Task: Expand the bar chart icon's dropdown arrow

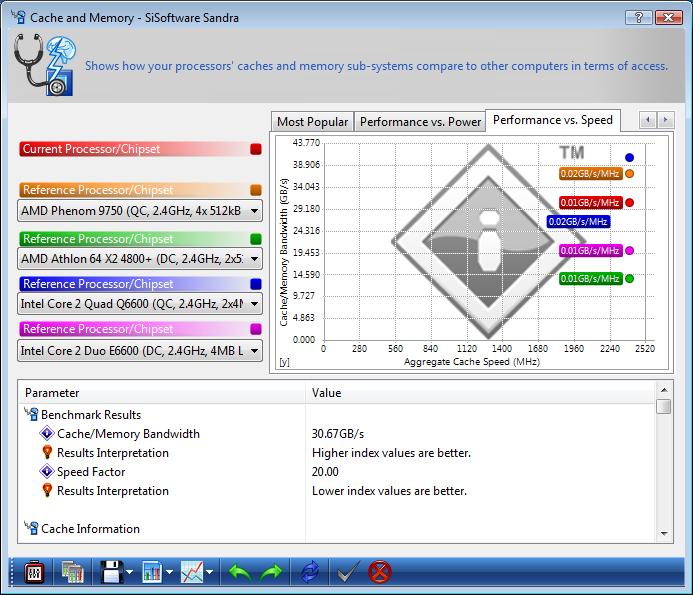Action: coord(170,572)
